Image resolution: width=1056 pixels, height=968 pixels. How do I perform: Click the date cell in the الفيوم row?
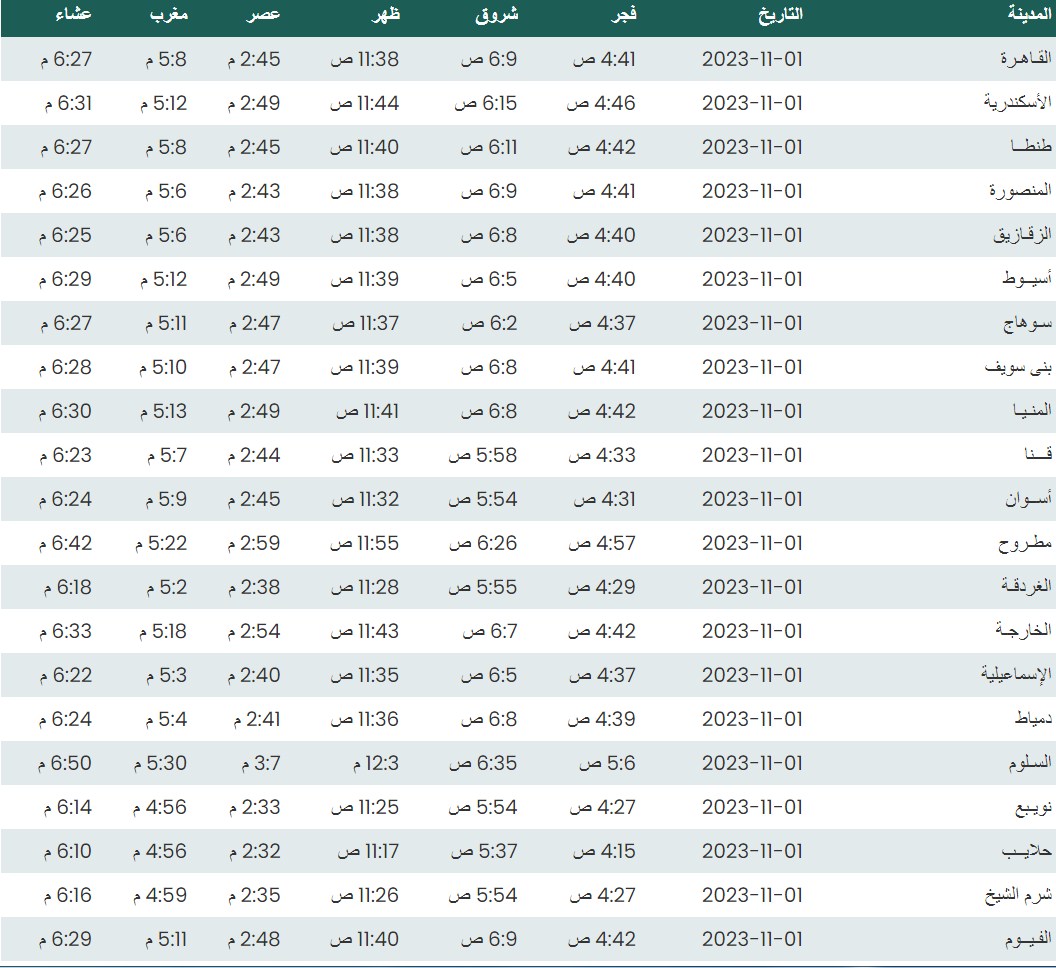tap(752, 939)
